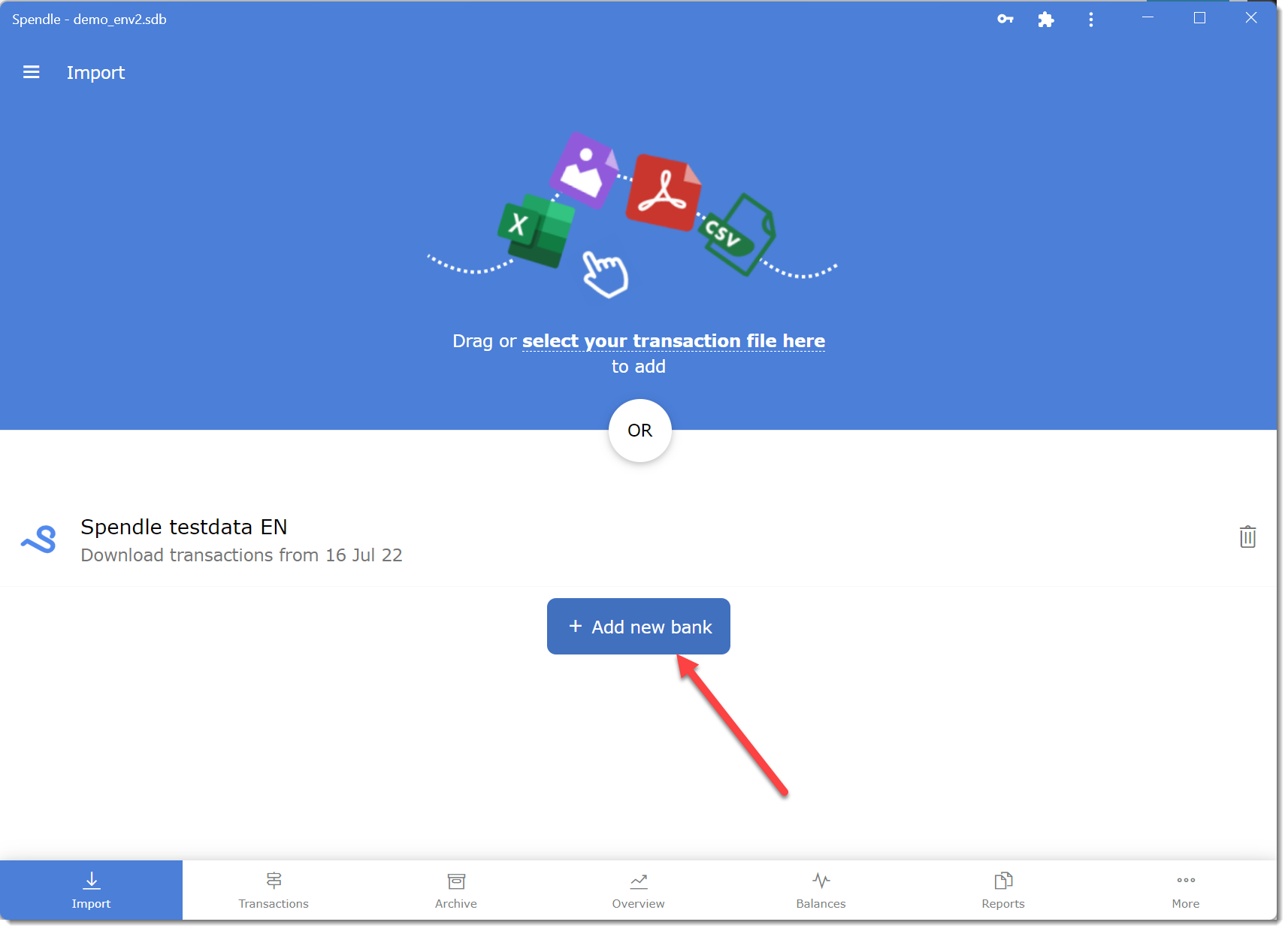Open the Archive tab

(456, 890)
